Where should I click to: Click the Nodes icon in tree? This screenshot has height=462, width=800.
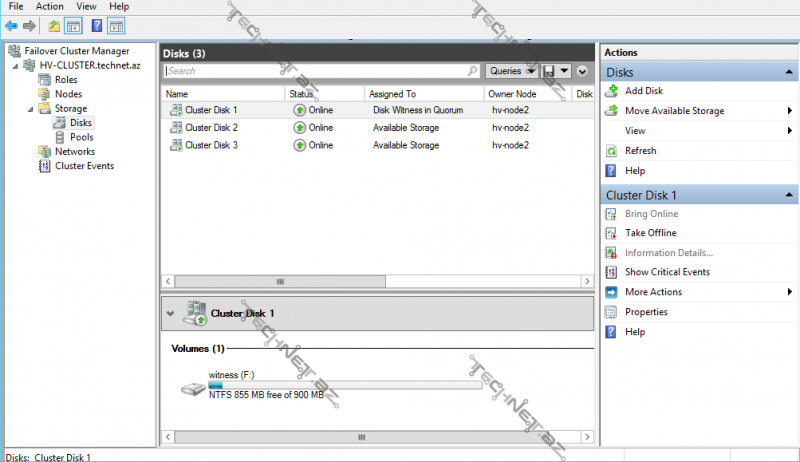click(45, 94)
